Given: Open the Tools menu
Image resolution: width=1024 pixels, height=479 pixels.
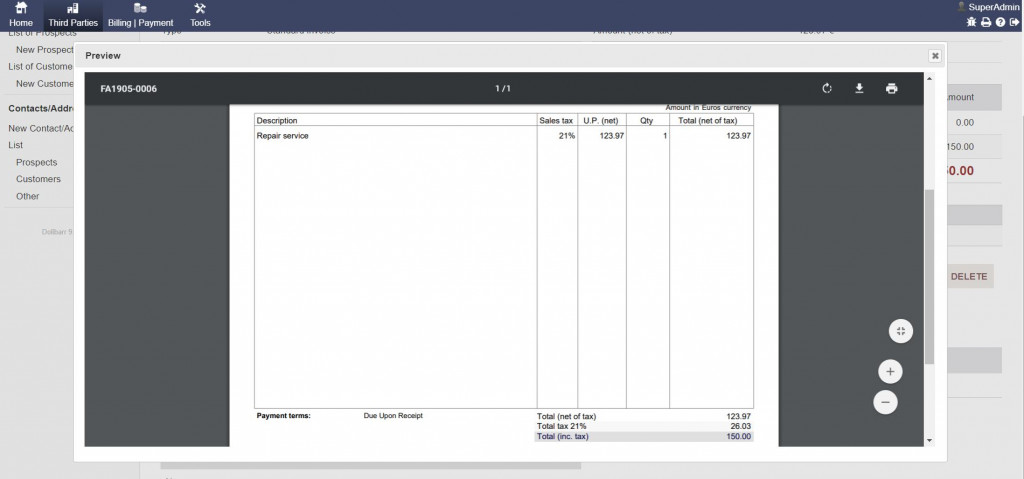Looking at the screenshot, I should 200,15.
